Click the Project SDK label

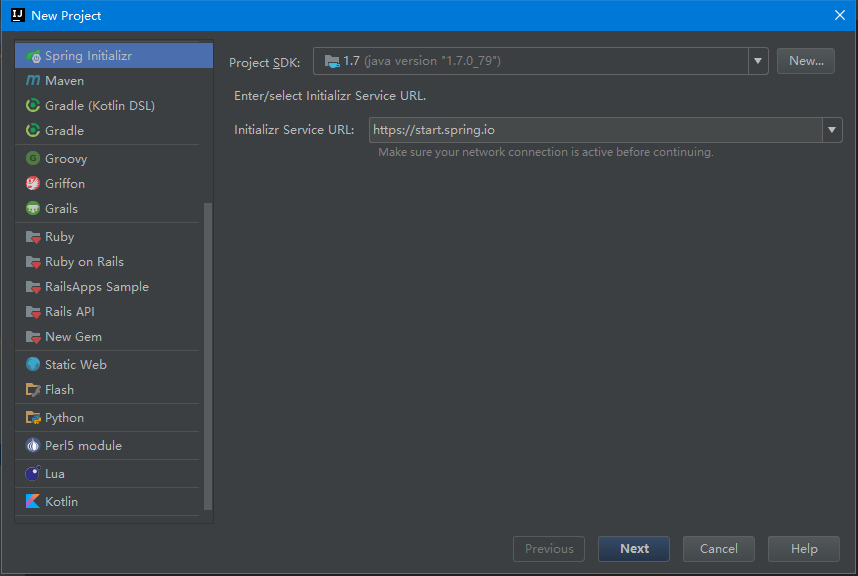(264, 62)
